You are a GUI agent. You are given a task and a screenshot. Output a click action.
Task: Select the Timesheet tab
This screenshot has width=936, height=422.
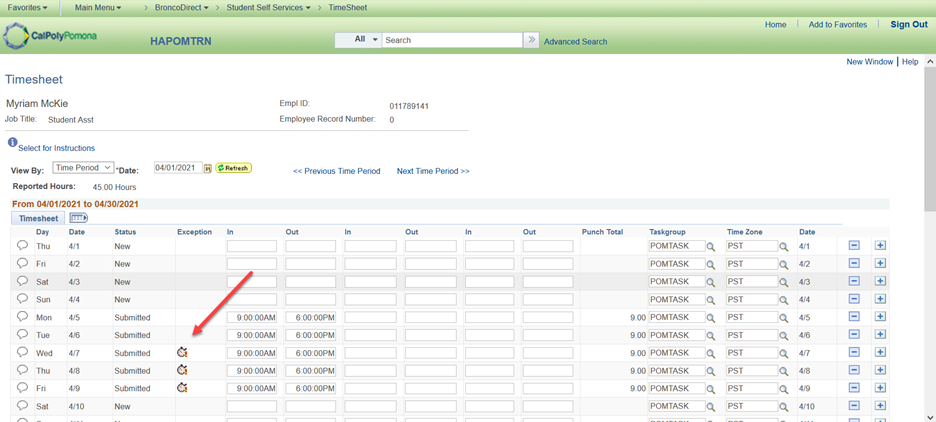tap(38, 218)
